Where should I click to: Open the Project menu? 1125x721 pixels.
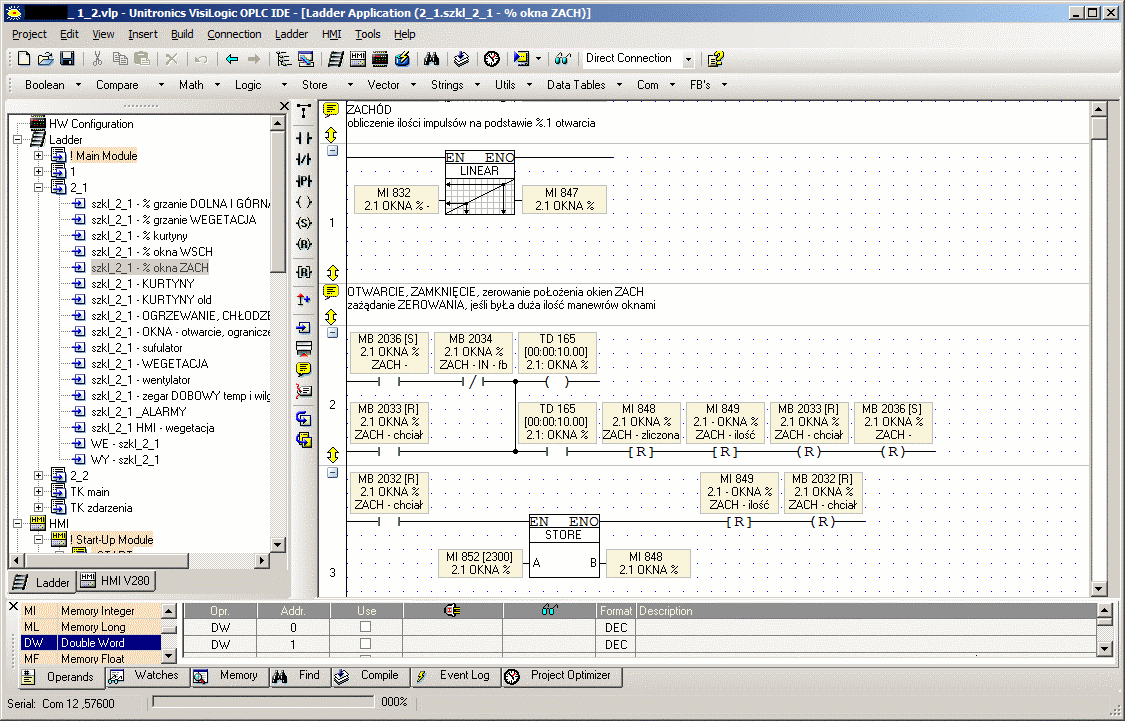[x=29, y=34]
